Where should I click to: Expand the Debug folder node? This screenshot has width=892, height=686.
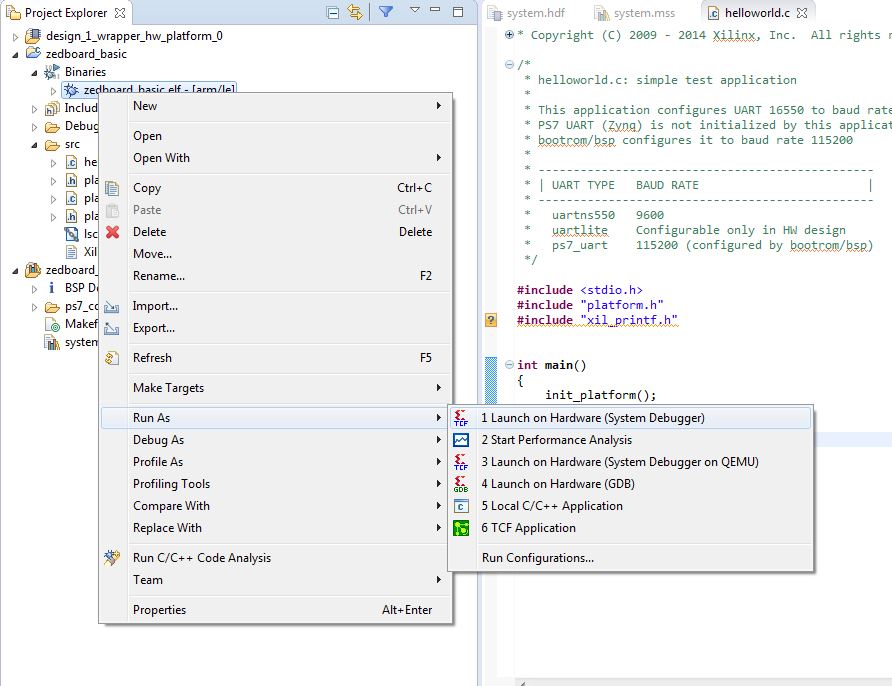pos(34,127)
